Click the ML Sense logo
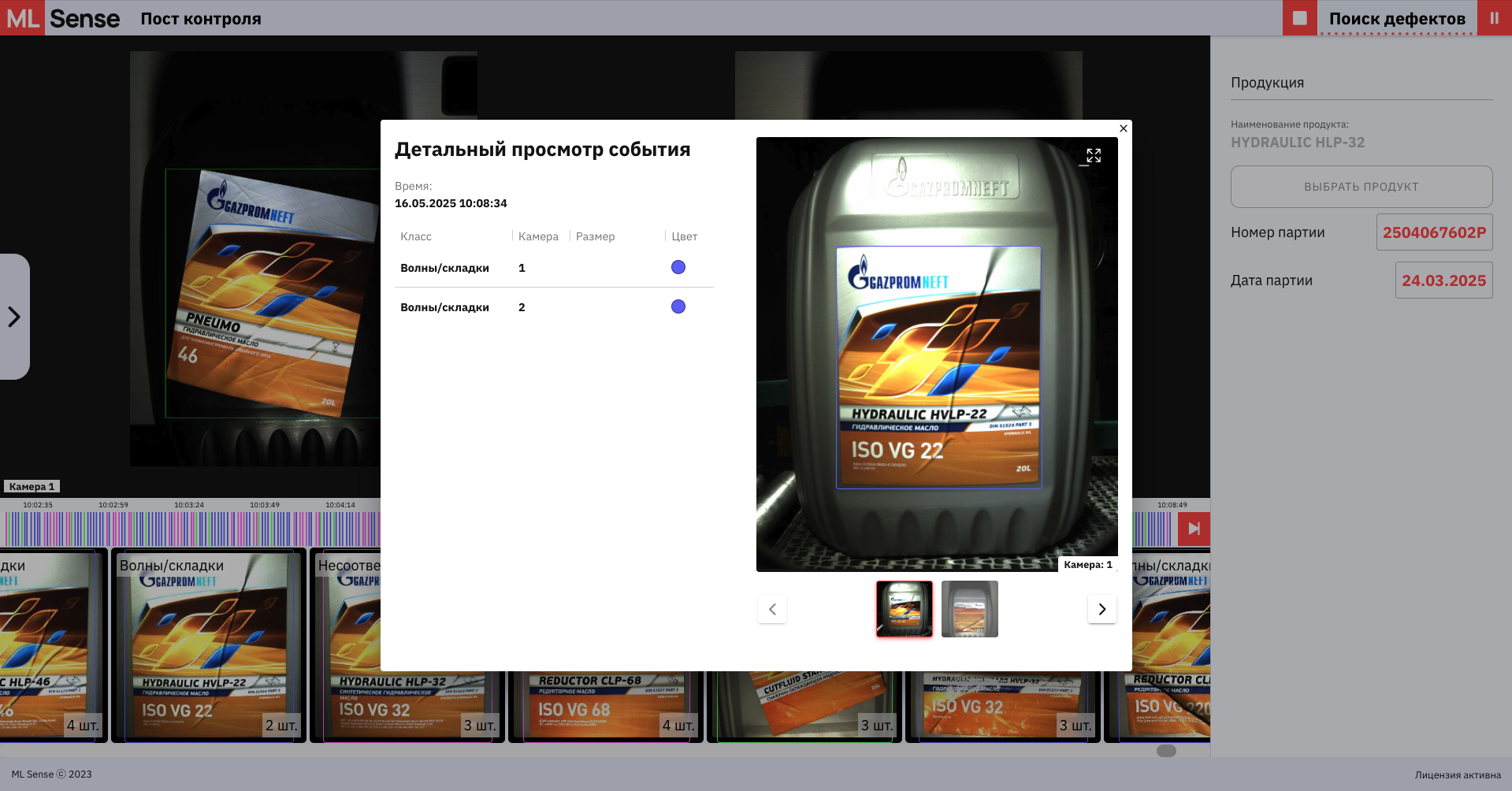 click(63, 18)
